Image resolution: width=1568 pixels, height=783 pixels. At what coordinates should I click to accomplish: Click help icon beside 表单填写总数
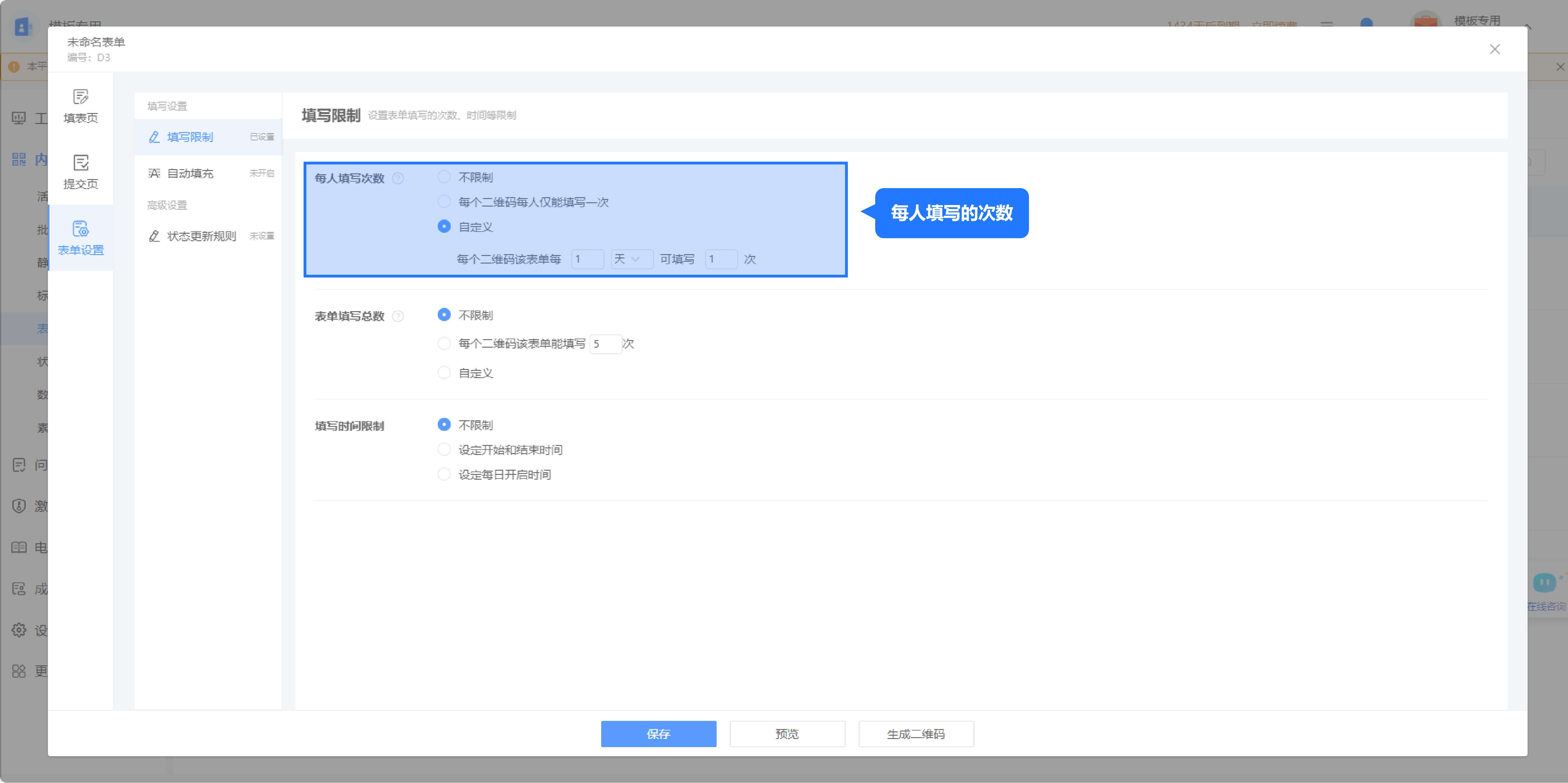(398, 316)
